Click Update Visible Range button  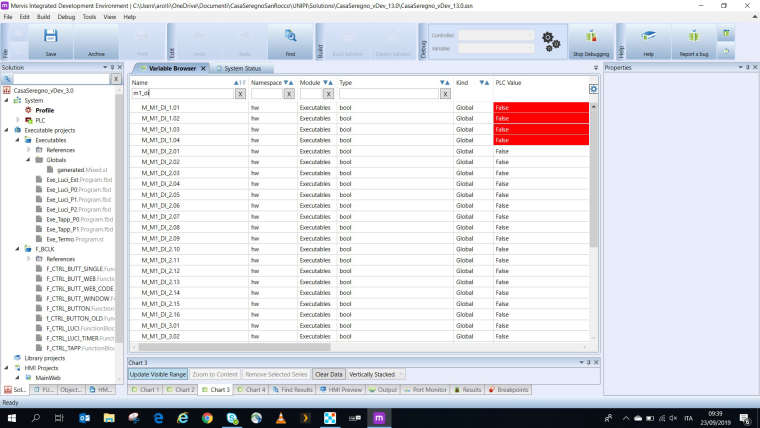click(x=158, y=374)
